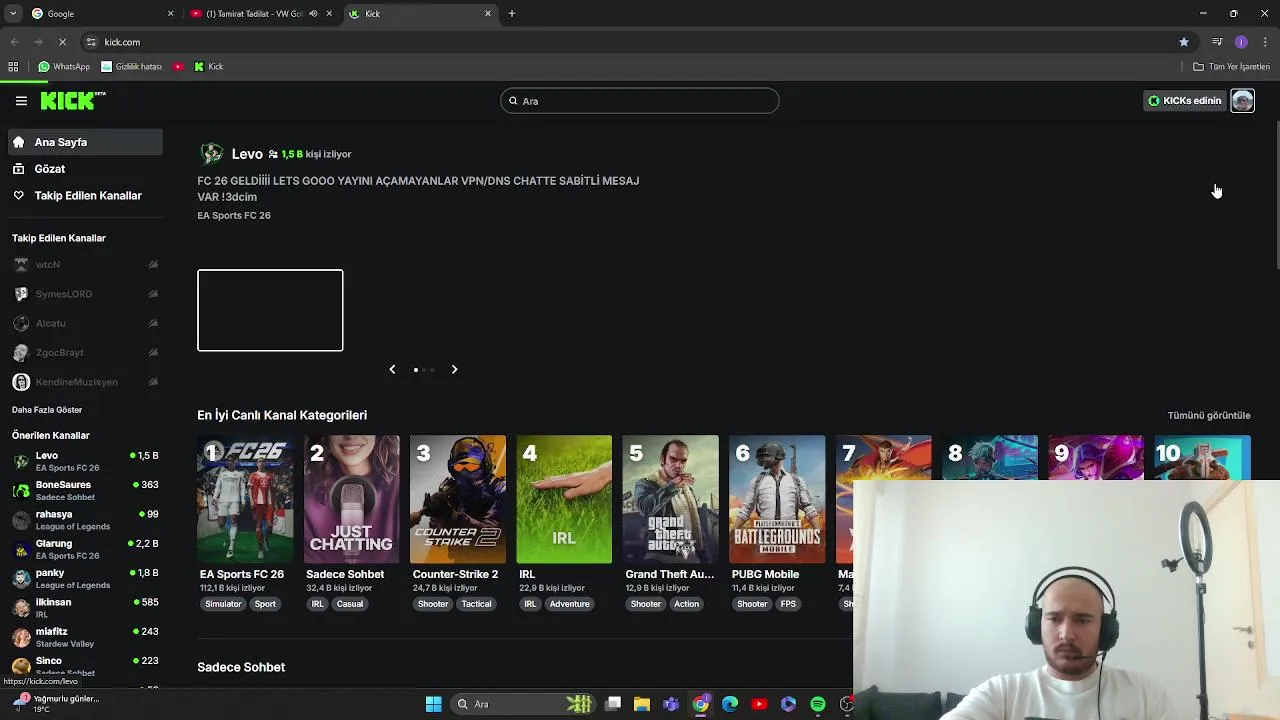Click the KICK logo
Image resolution: width=1280 pixels, height=720 pixels.
click(73, 100)
